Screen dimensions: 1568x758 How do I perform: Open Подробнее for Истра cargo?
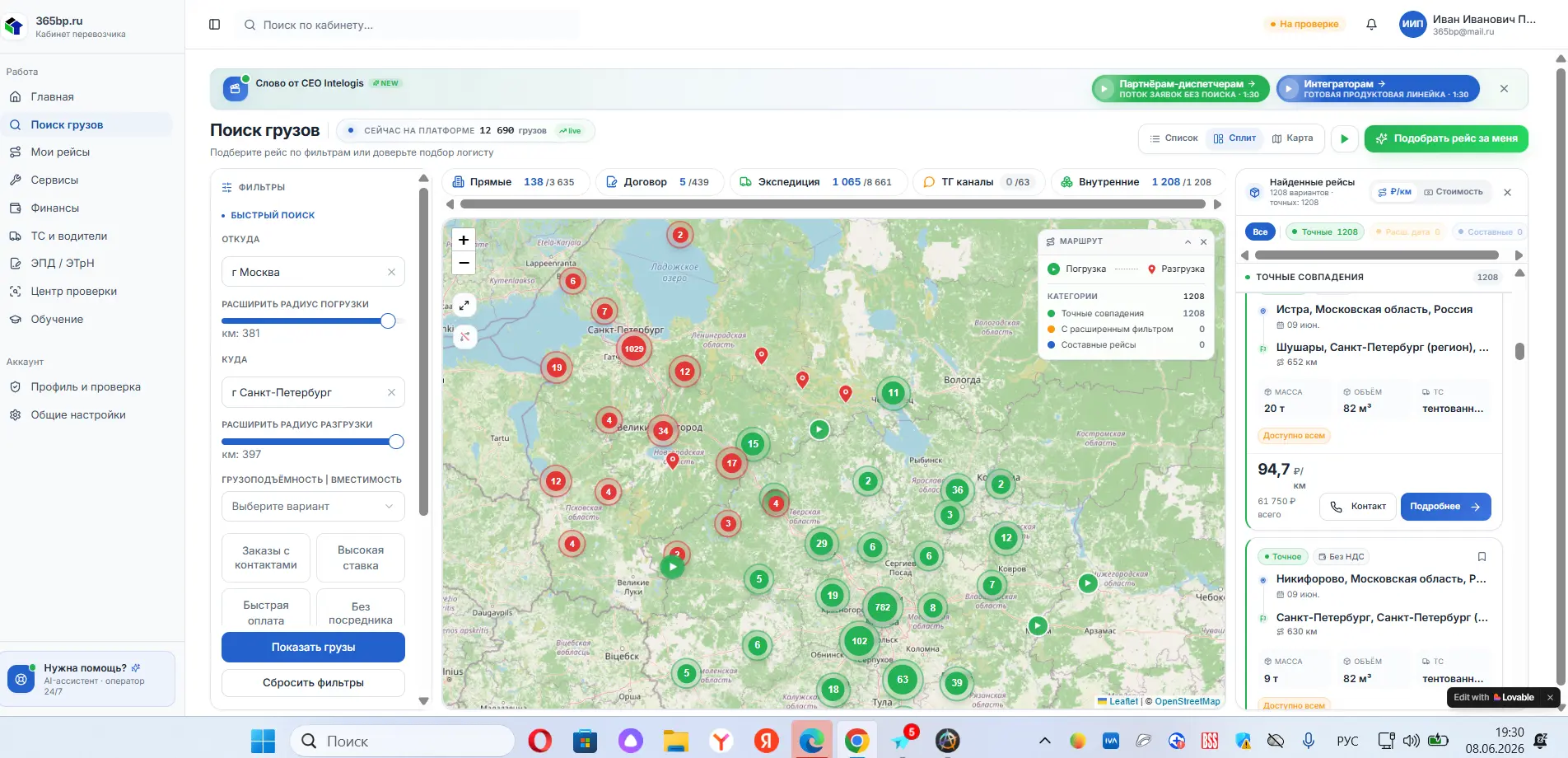point(1445,507)
